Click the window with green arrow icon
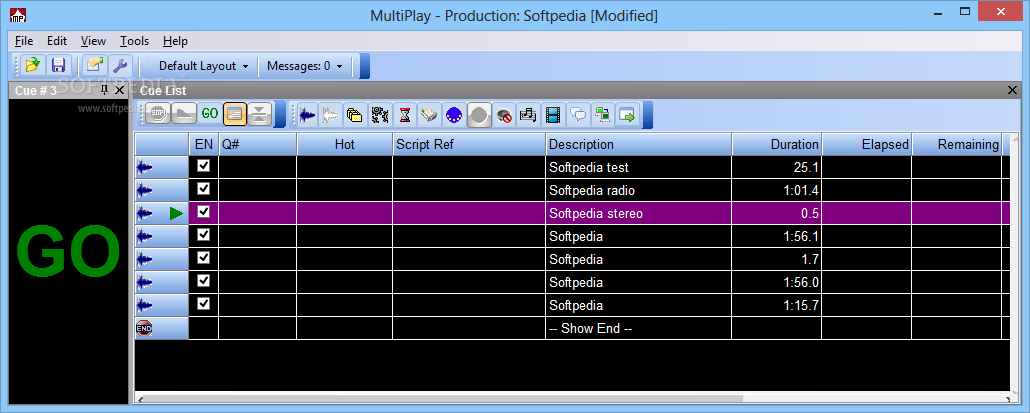The height and width of the screenshot is (413, 1030). click(627, 115)
